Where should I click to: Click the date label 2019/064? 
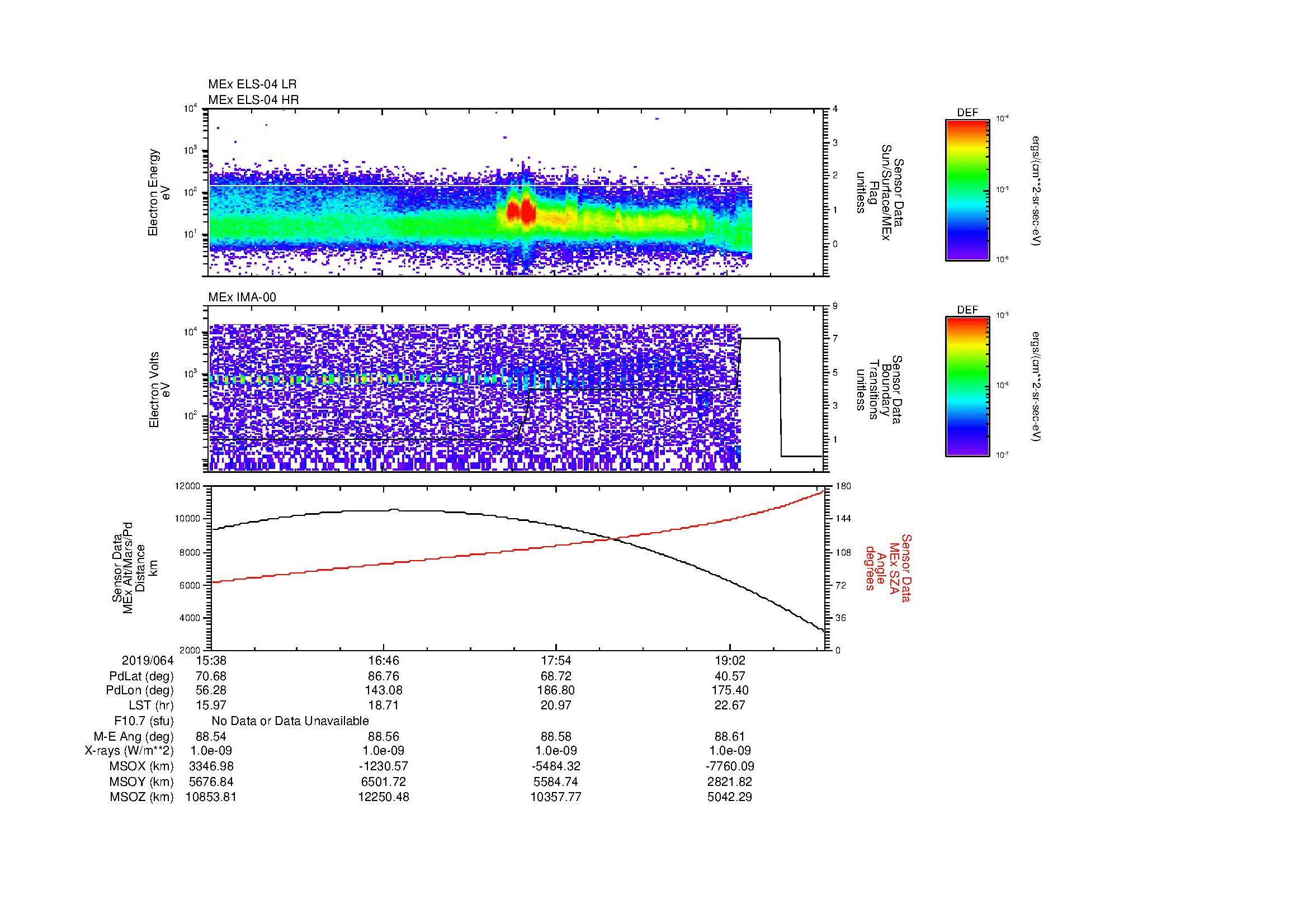point(148,661)
